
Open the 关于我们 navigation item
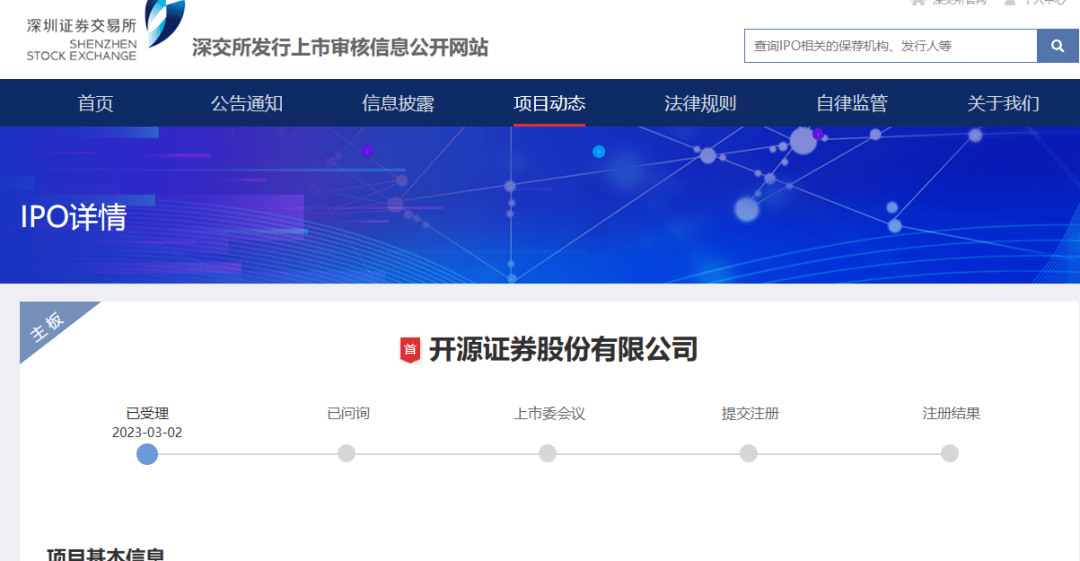click(x=1003, y=104)
